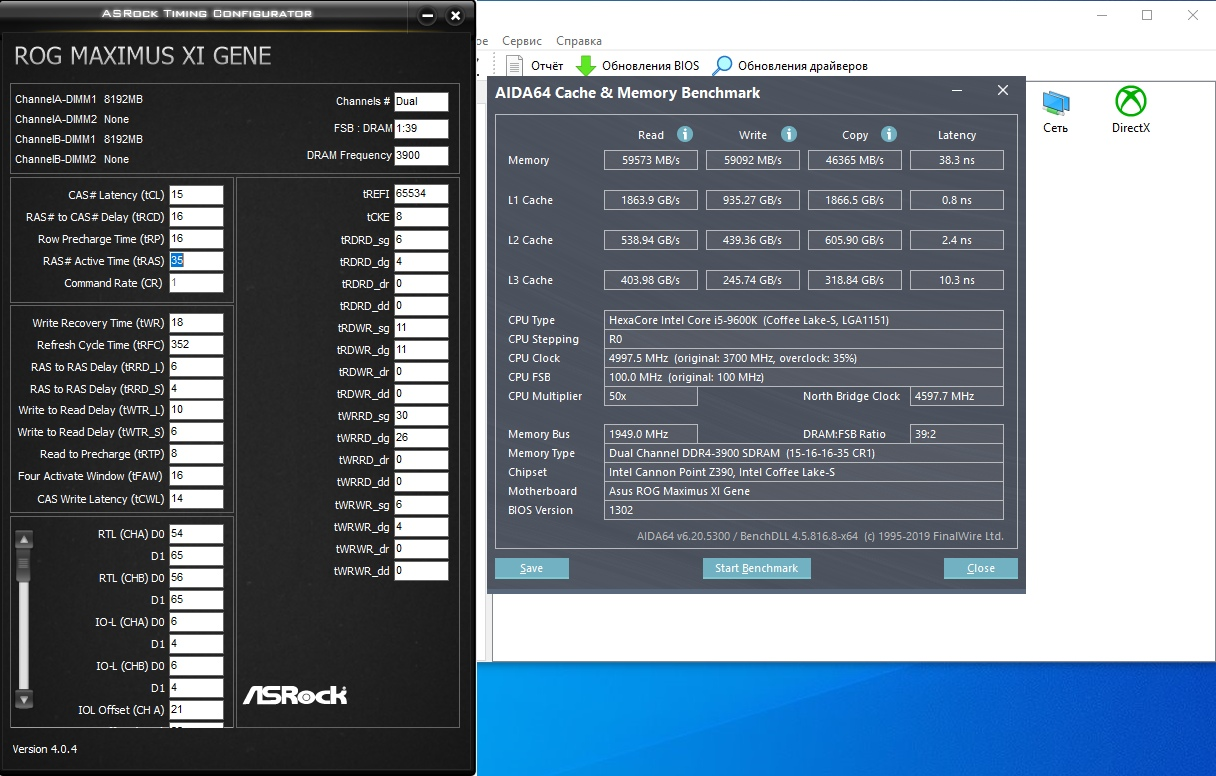Image resolution: width=1216 pixels, height=776 pixels.
Task: Click the DRAM Frequency field
Action: tap(421, 155)
